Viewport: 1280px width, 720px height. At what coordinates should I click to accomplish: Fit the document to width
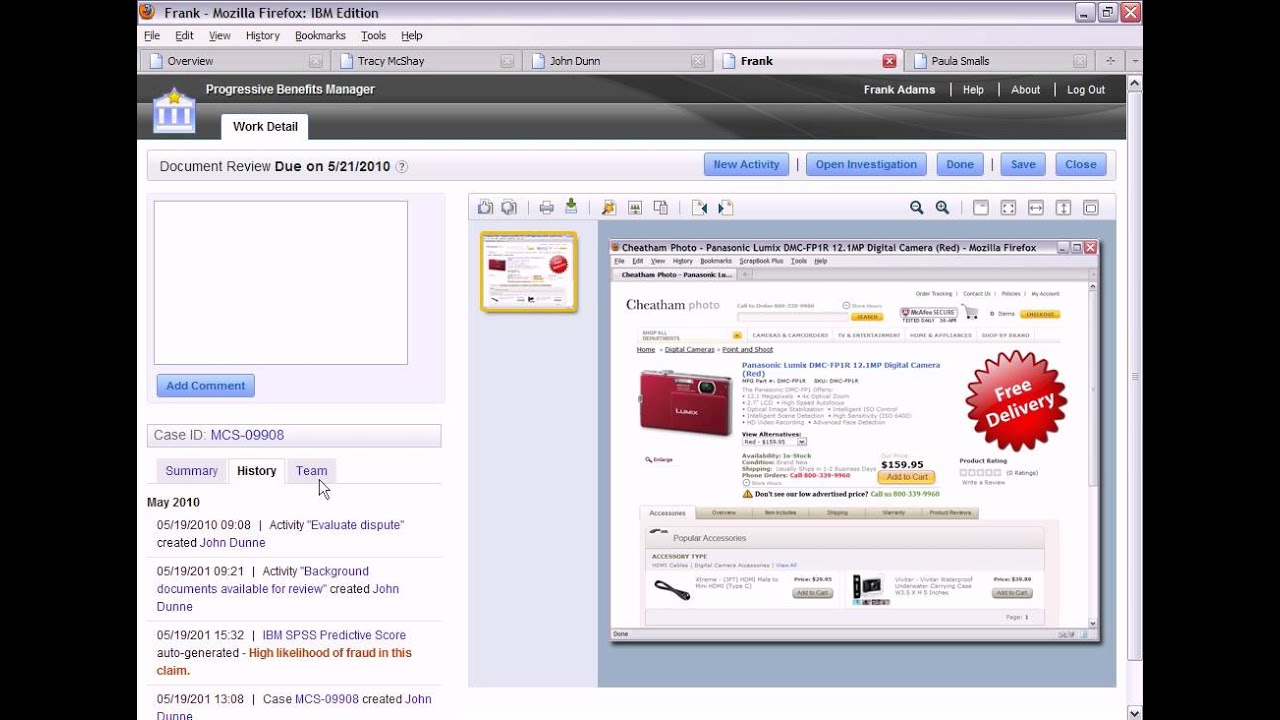click(1036, 207)
